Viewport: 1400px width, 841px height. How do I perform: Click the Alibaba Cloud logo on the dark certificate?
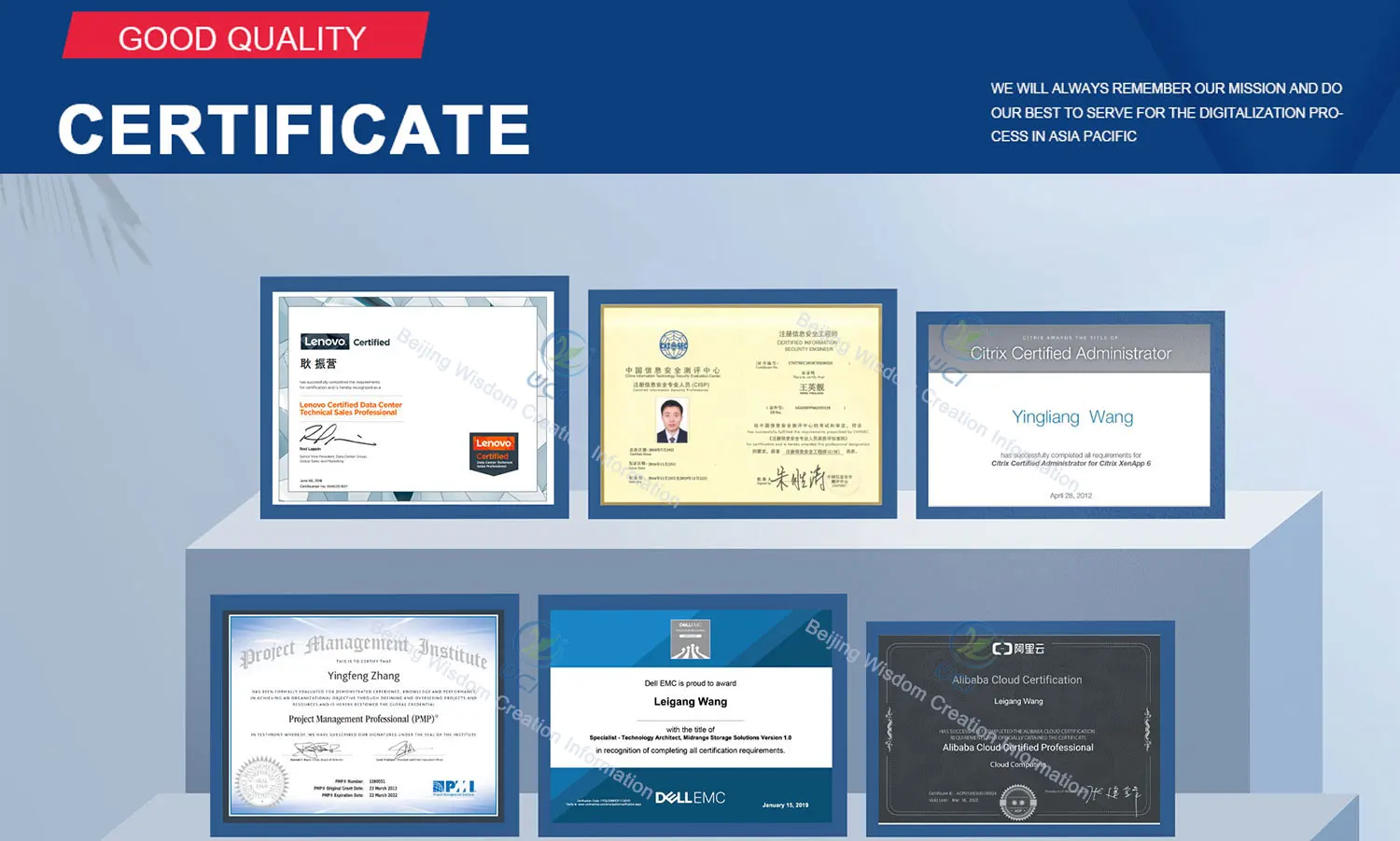coord(1018,648)
